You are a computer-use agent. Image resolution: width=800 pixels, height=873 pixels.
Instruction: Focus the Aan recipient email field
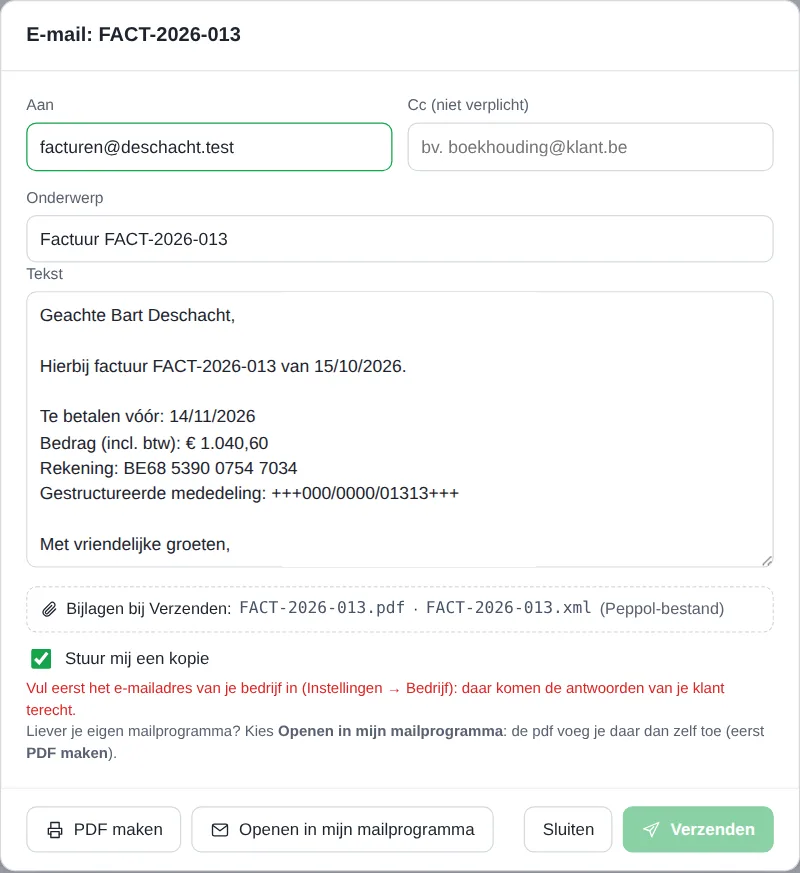209,147
